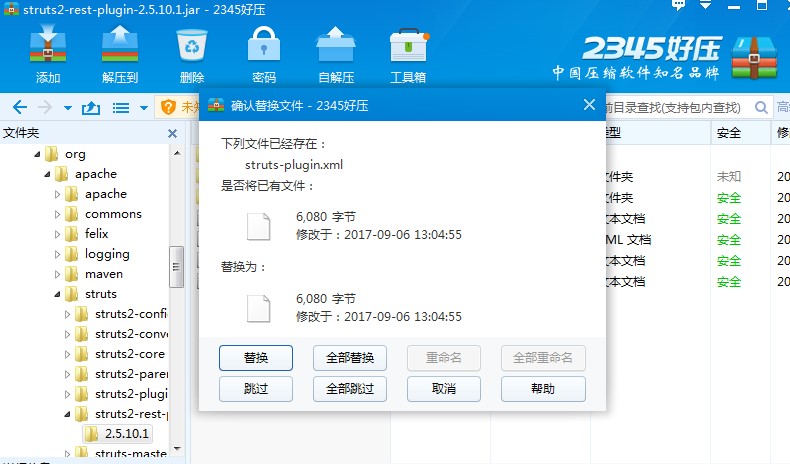Click the feedback chat bubble icon
This screenshot has width=790, height=464.
pos(679,7)
